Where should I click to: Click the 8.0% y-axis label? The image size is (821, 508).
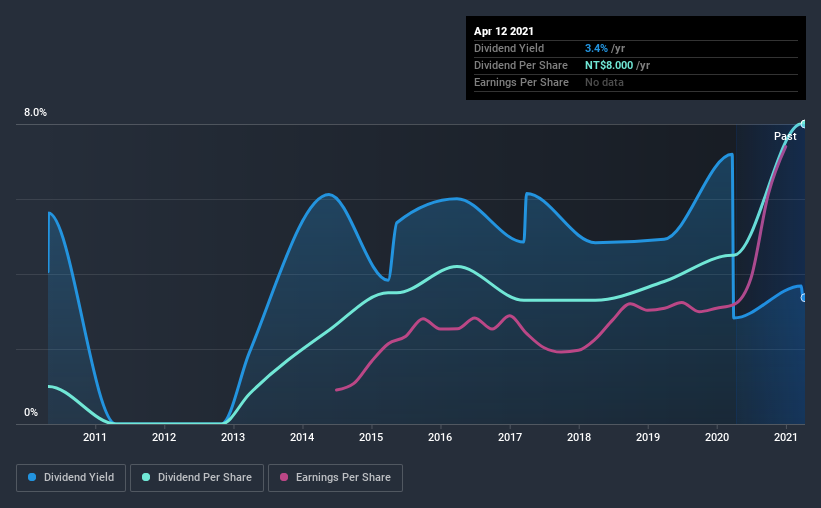pos(35,113)
